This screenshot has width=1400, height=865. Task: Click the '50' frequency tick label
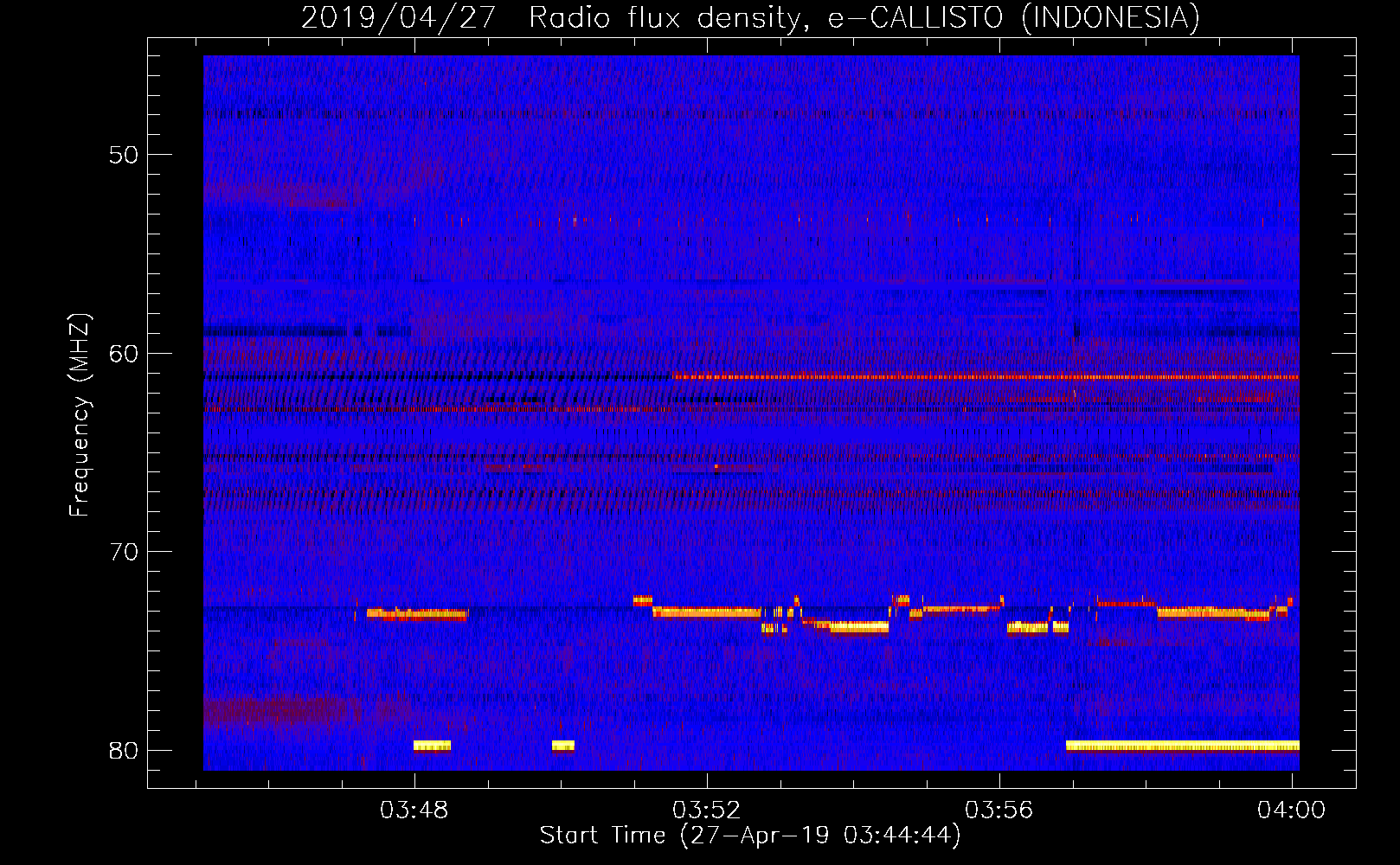[124, 155]
